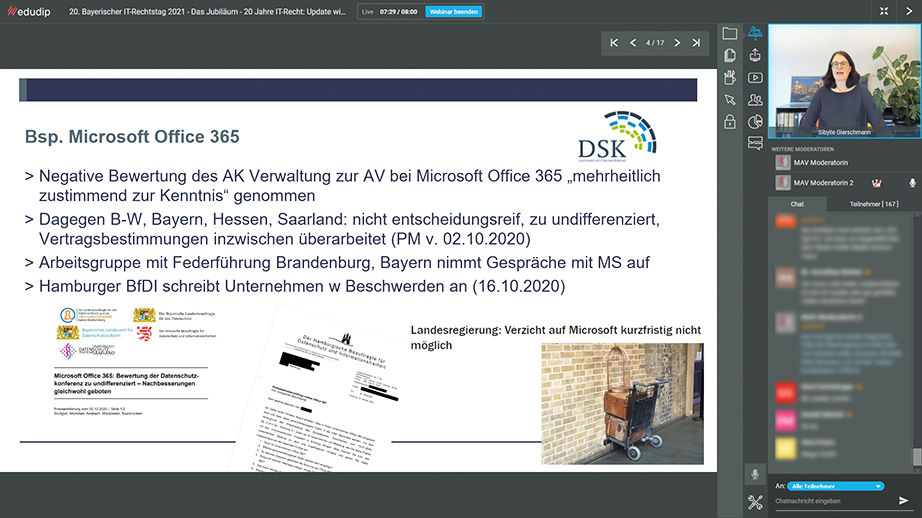Click the Landesregierung Verzicht auf Microsoft headline
This screenshot has height=518, width=922.
pyautogui.click(x=556, y=337)
